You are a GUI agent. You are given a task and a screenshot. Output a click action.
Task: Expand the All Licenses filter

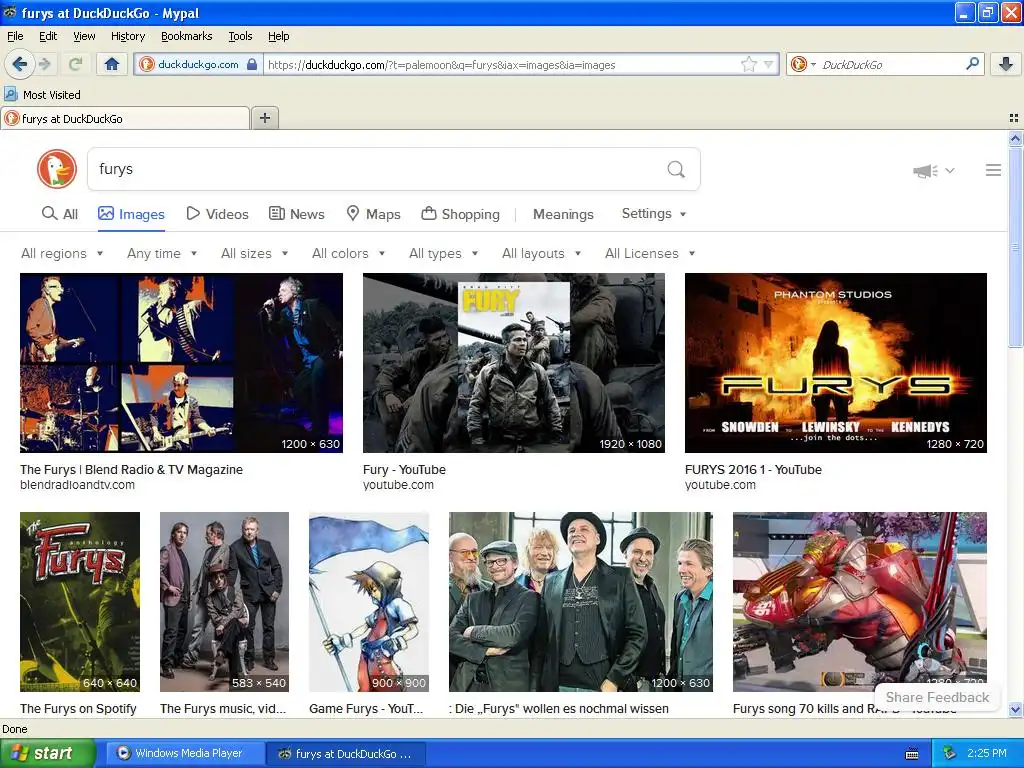[x=650, y=253]
